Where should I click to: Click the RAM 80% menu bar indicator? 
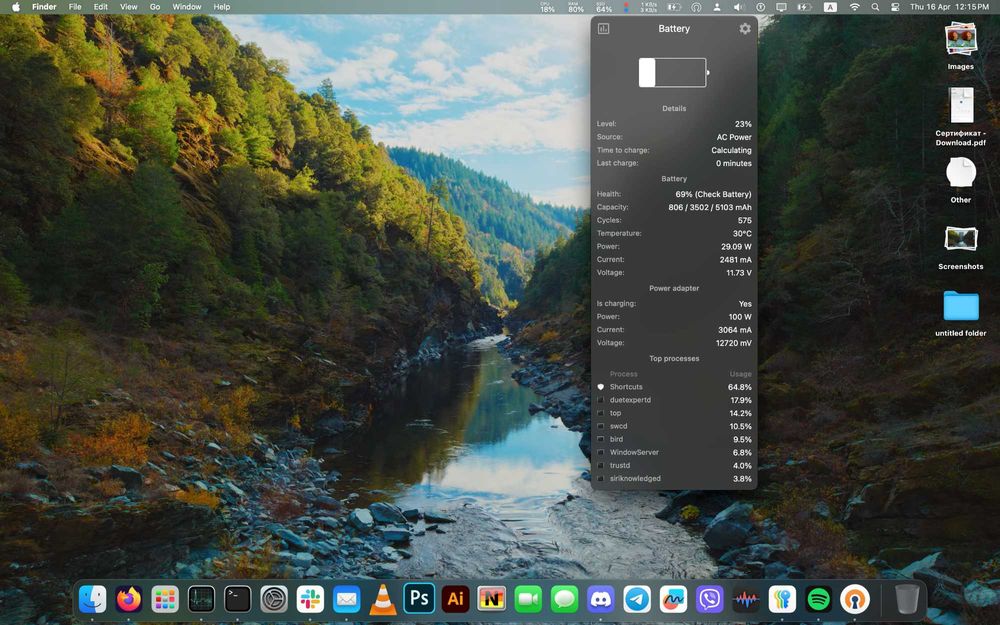coord(576,7)
